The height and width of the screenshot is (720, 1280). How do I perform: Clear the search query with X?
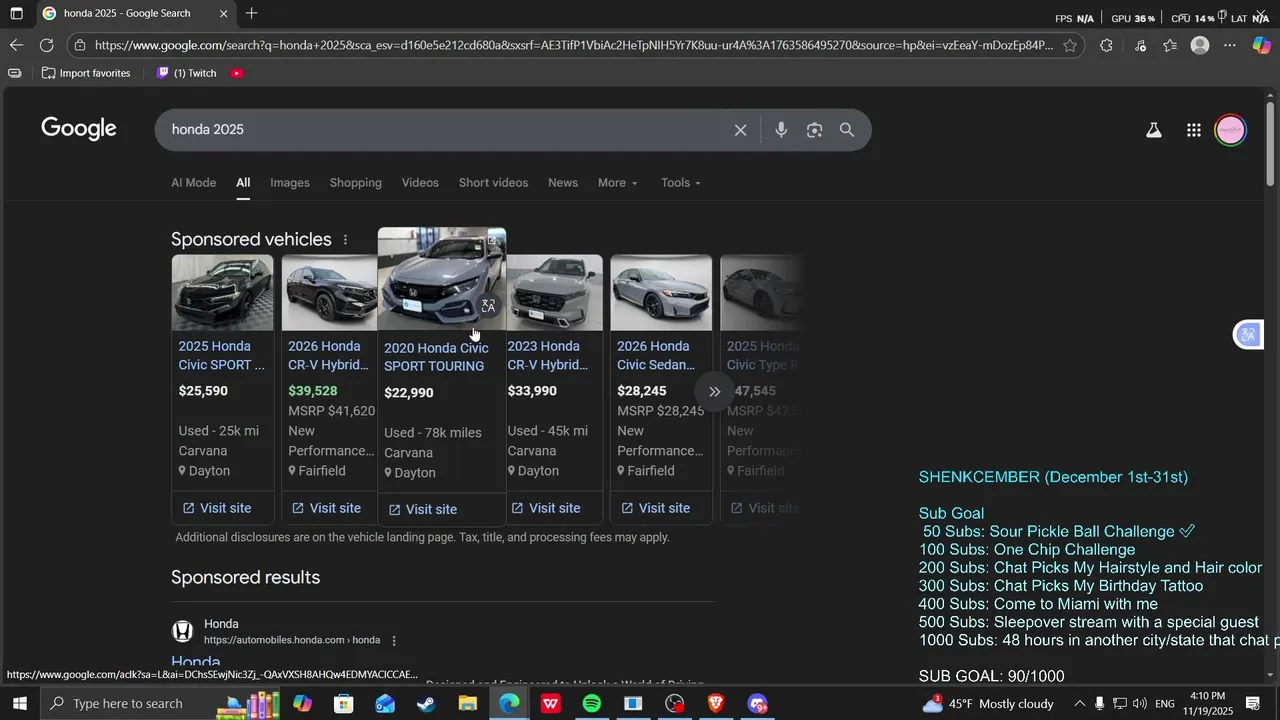pos(741,130)
